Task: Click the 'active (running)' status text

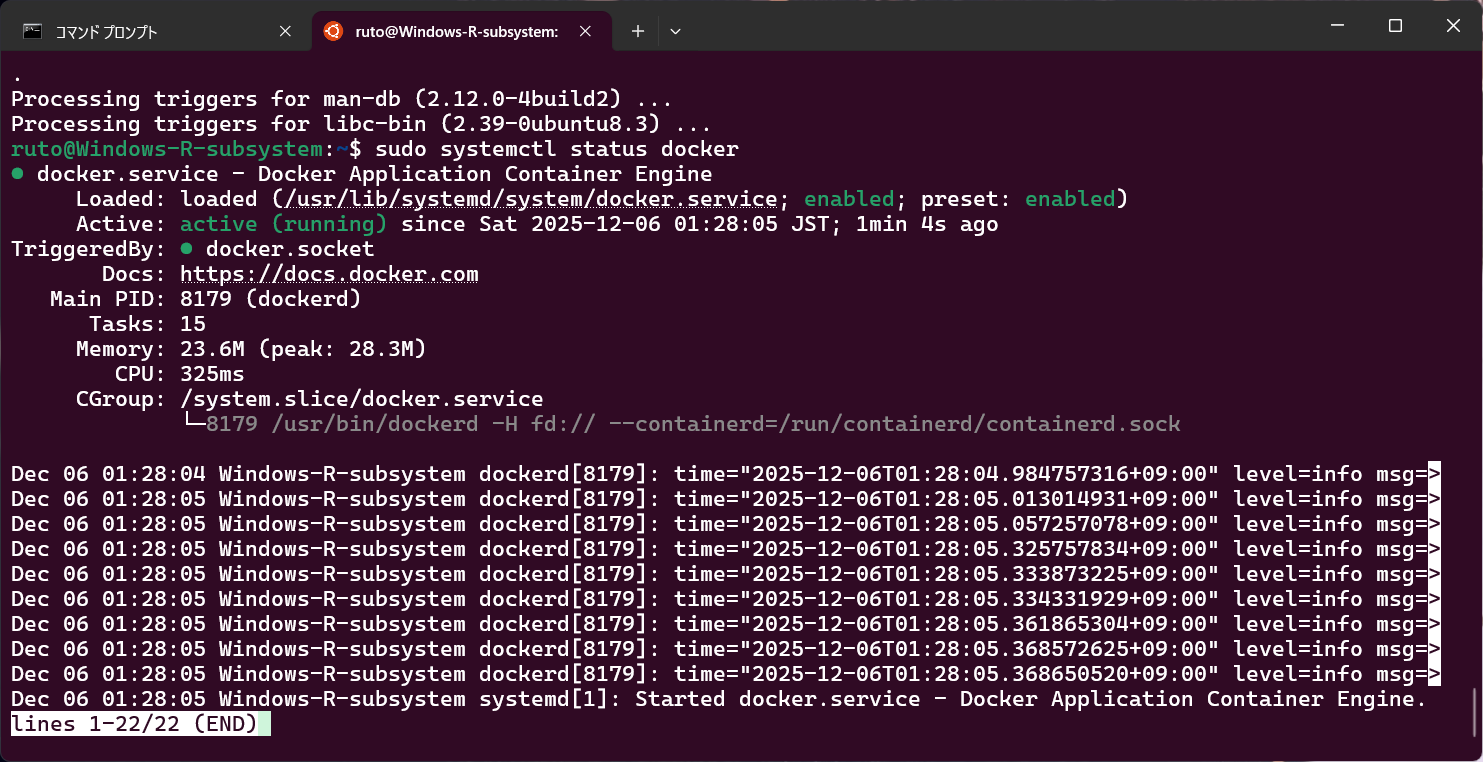Action: click(x=283, y=224)
